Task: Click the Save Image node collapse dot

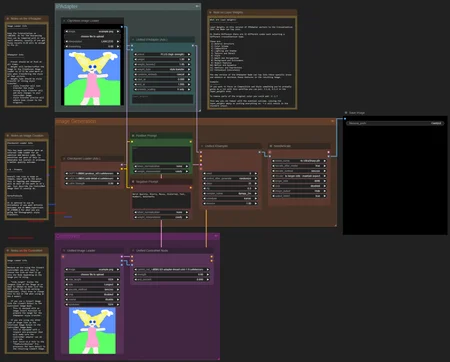Action: tap(346, 113)
